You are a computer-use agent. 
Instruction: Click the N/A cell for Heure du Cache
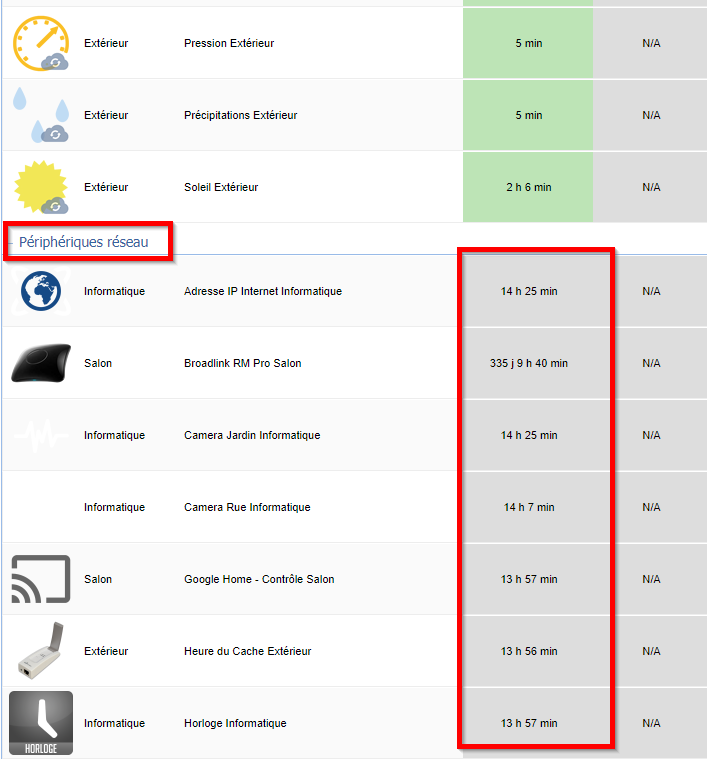651,651
